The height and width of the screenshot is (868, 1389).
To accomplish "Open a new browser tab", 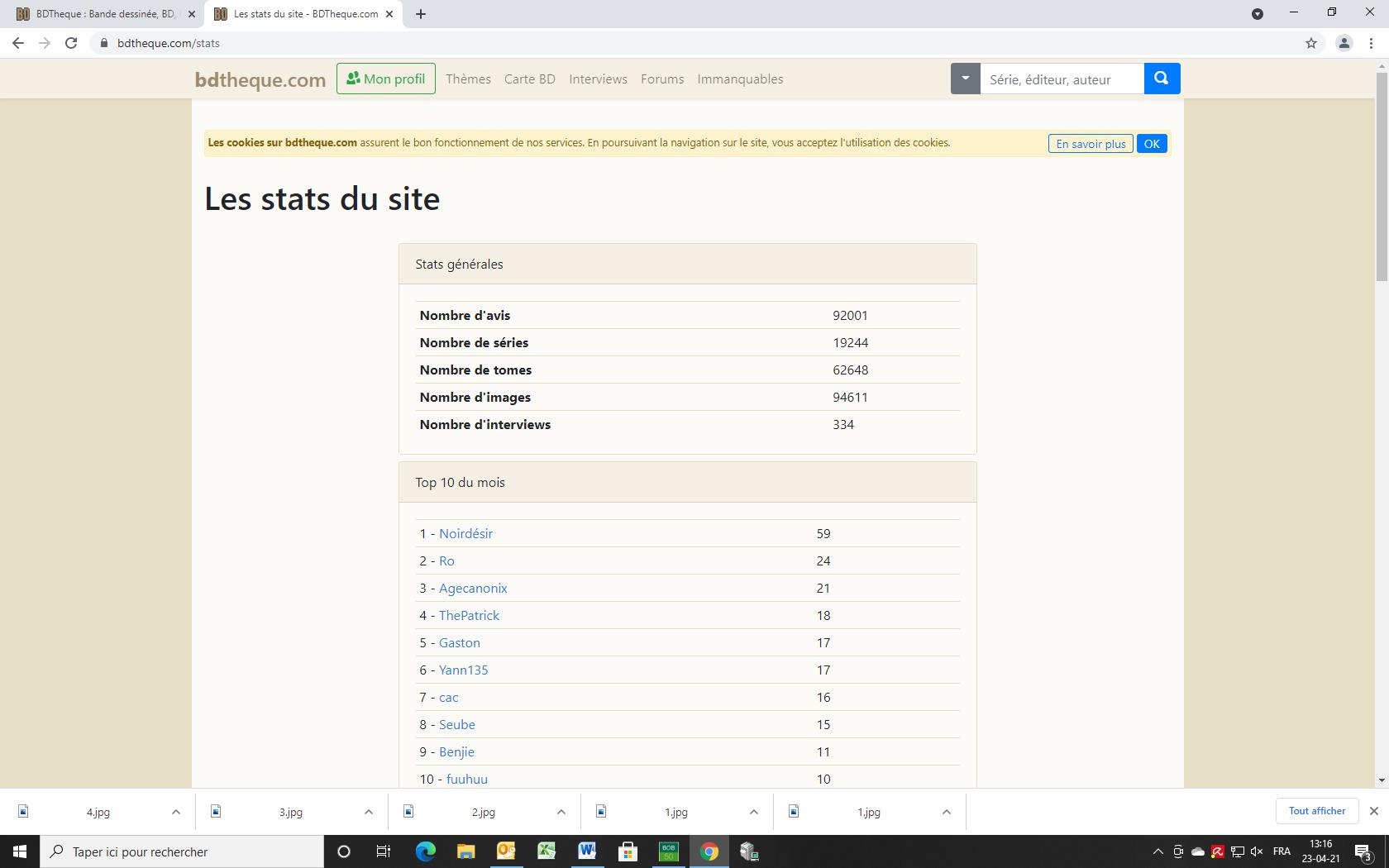I will click(421, 14).
